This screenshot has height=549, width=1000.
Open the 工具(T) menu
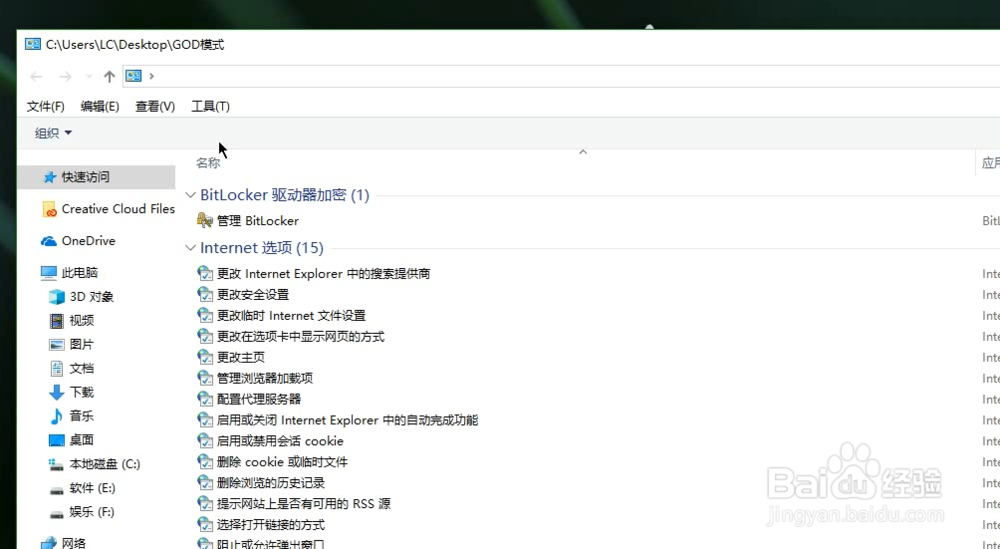click(210, 106)
